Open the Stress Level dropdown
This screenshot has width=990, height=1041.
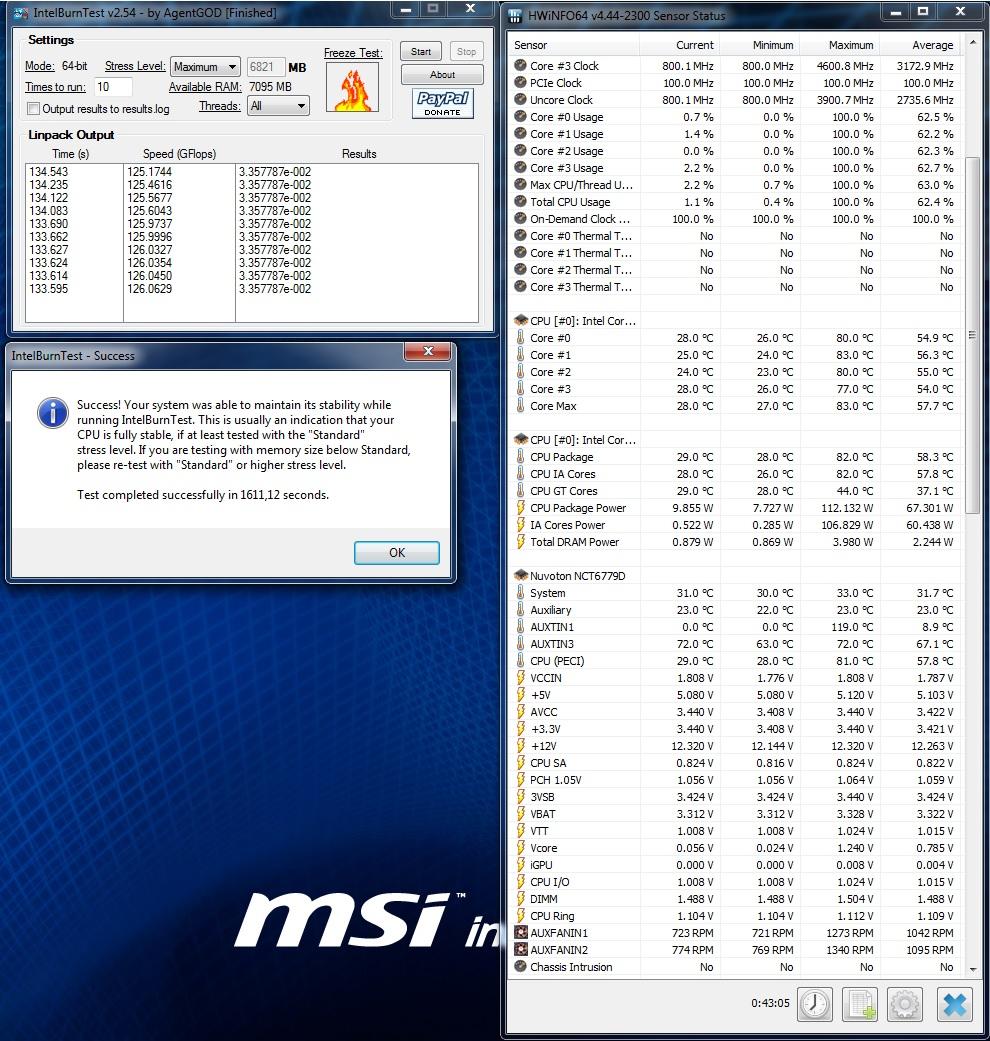pyautogui.click(x=205, y=67)
